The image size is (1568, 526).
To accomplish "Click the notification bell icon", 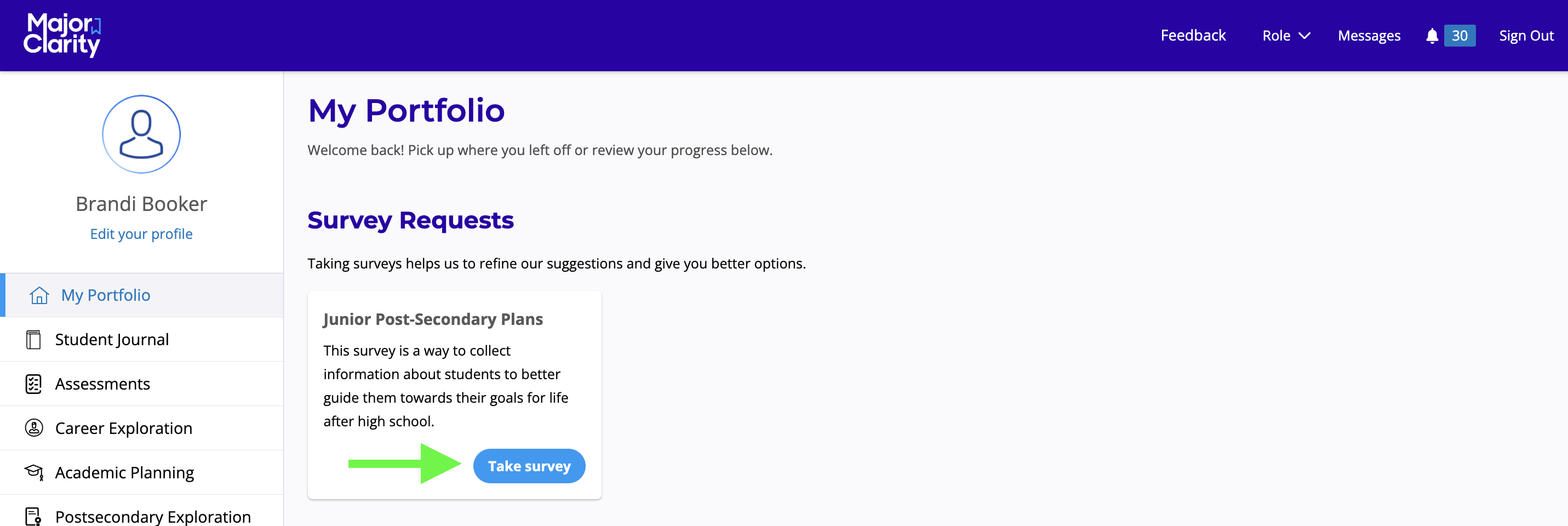I will pyautogui.click(x=1432, y=36).
